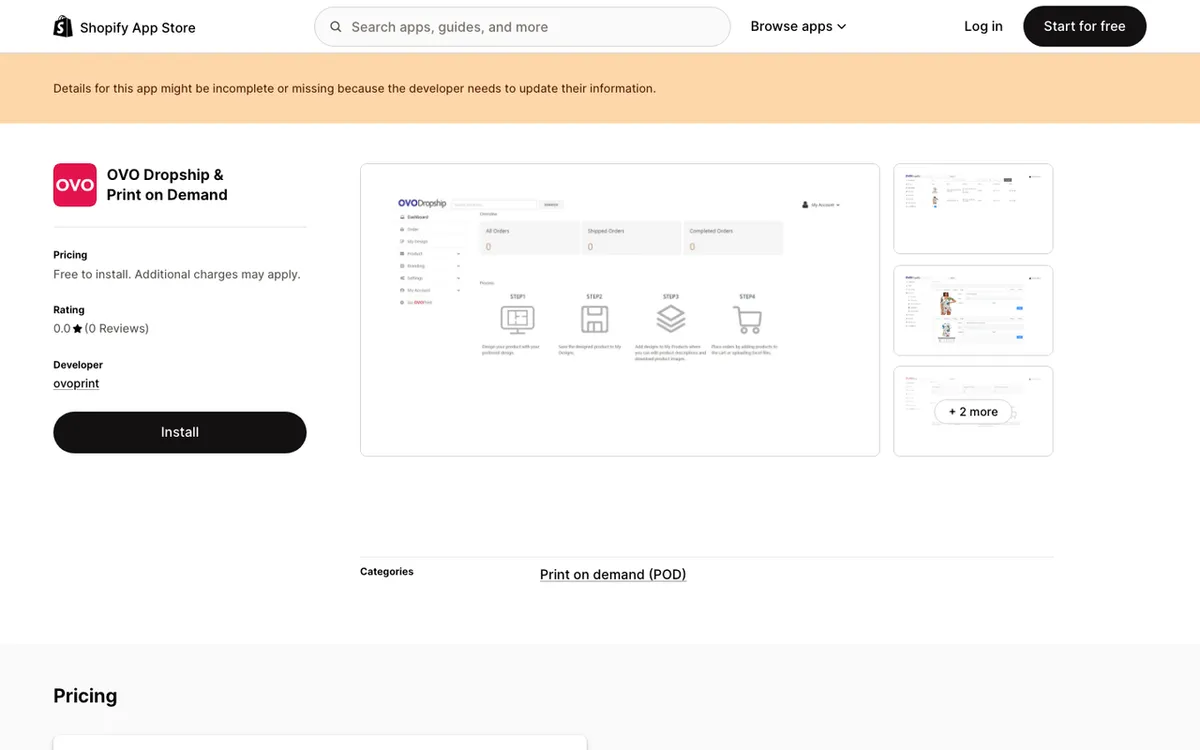Open the ovoprint developer link
The width and height of the screenshot is (1200, 750).
tap(76, 383)
